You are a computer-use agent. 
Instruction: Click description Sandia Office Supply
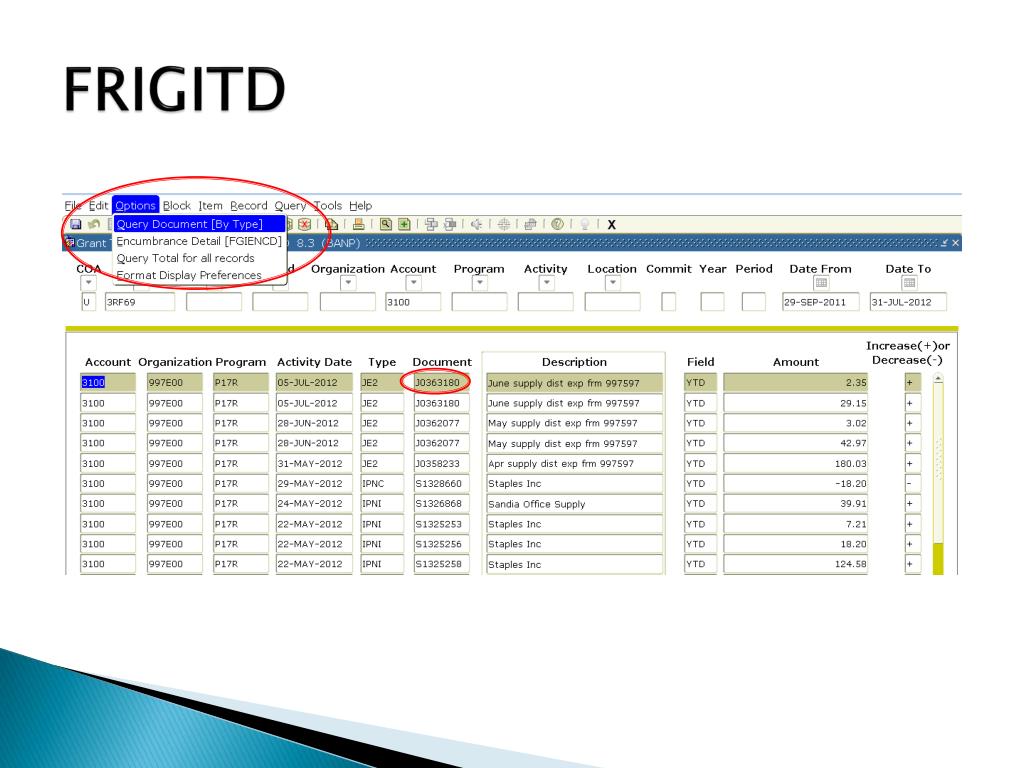(575, 504)
